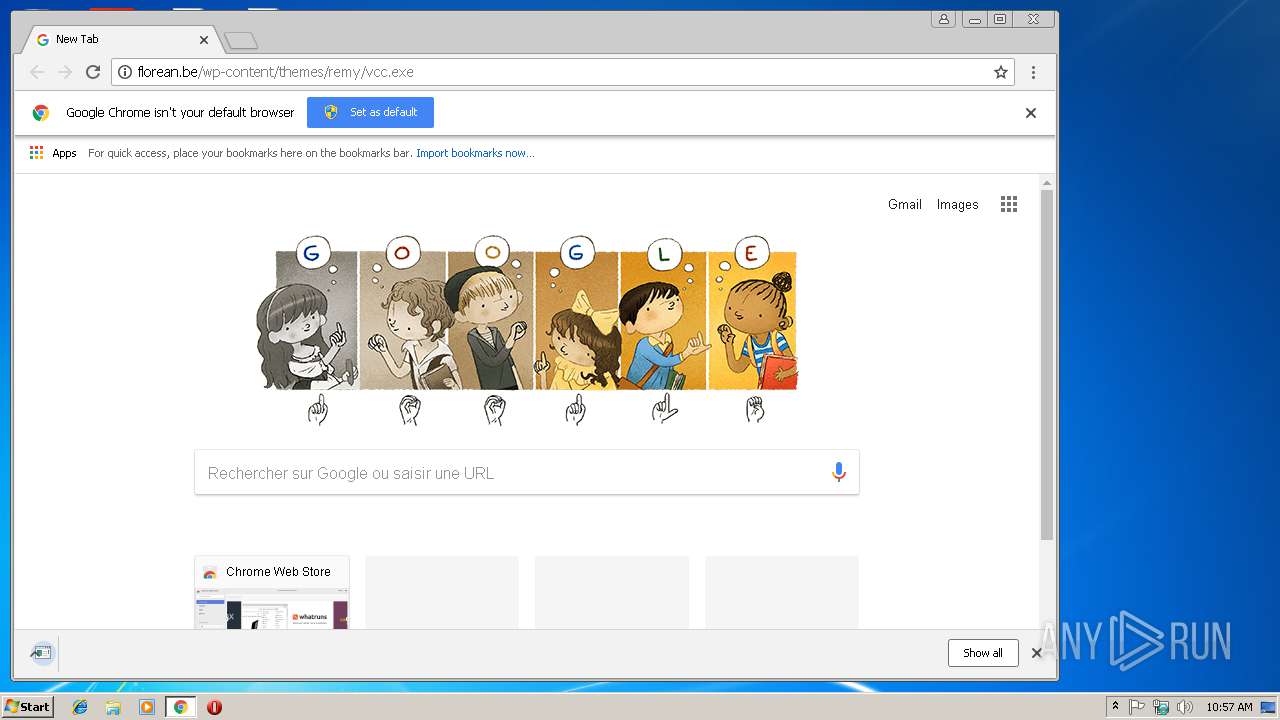The height and width of the screenshot is (720, 1280).
Task: Start voice search with the microphone icon
Action: (839, 473)
